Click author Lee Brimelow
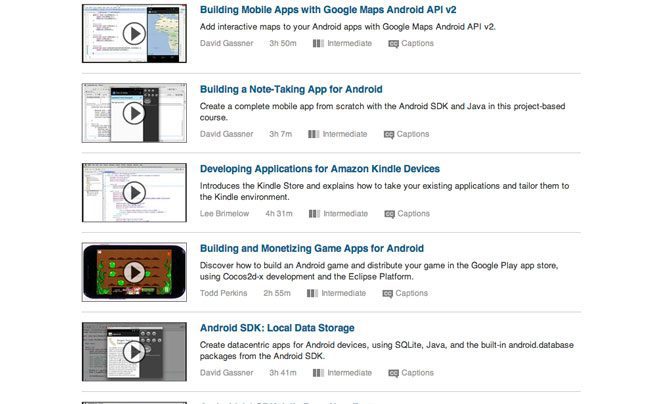This screenshot has height=404, width=660. [x=224, y=214]
